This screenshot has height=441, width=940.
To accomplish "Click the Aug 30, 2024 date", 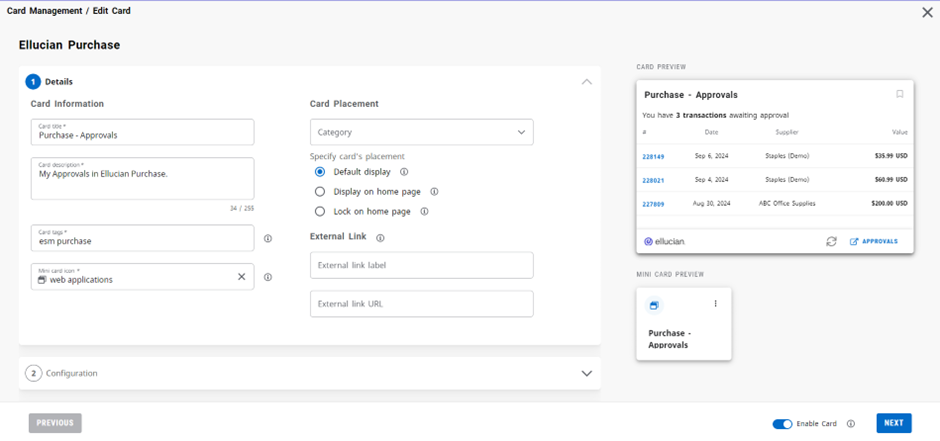I will (712, 204).
